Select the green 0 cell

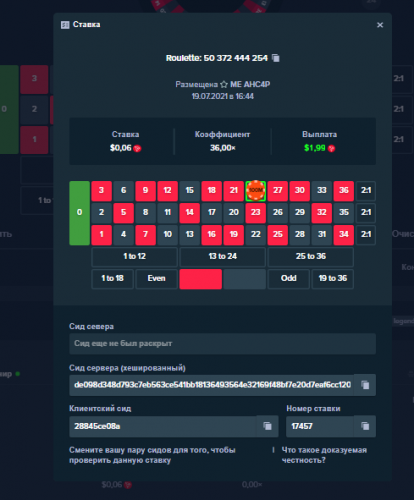point(79,213)
